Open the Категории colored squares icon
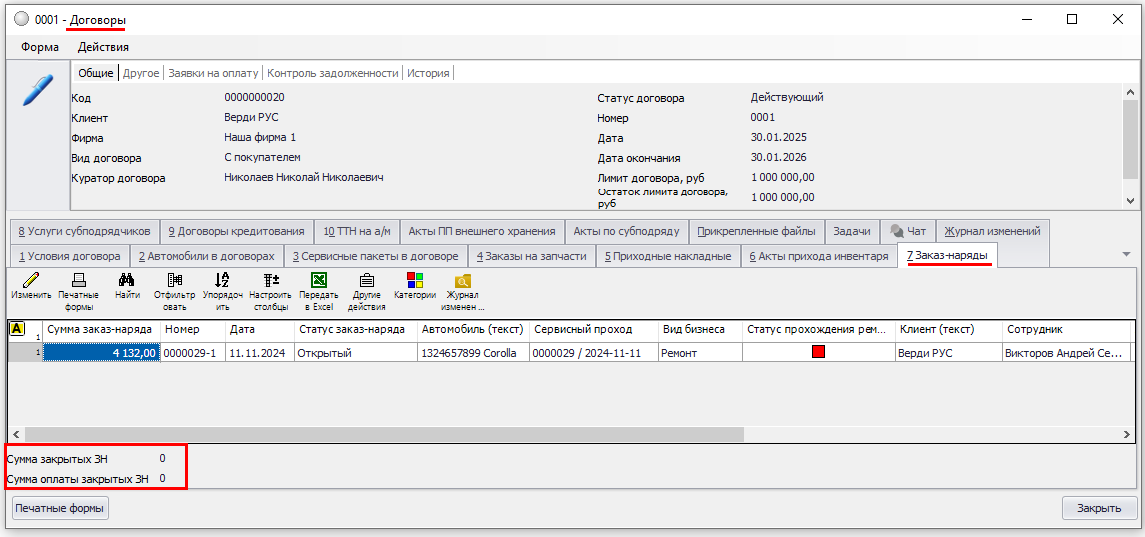 [415, 281]
